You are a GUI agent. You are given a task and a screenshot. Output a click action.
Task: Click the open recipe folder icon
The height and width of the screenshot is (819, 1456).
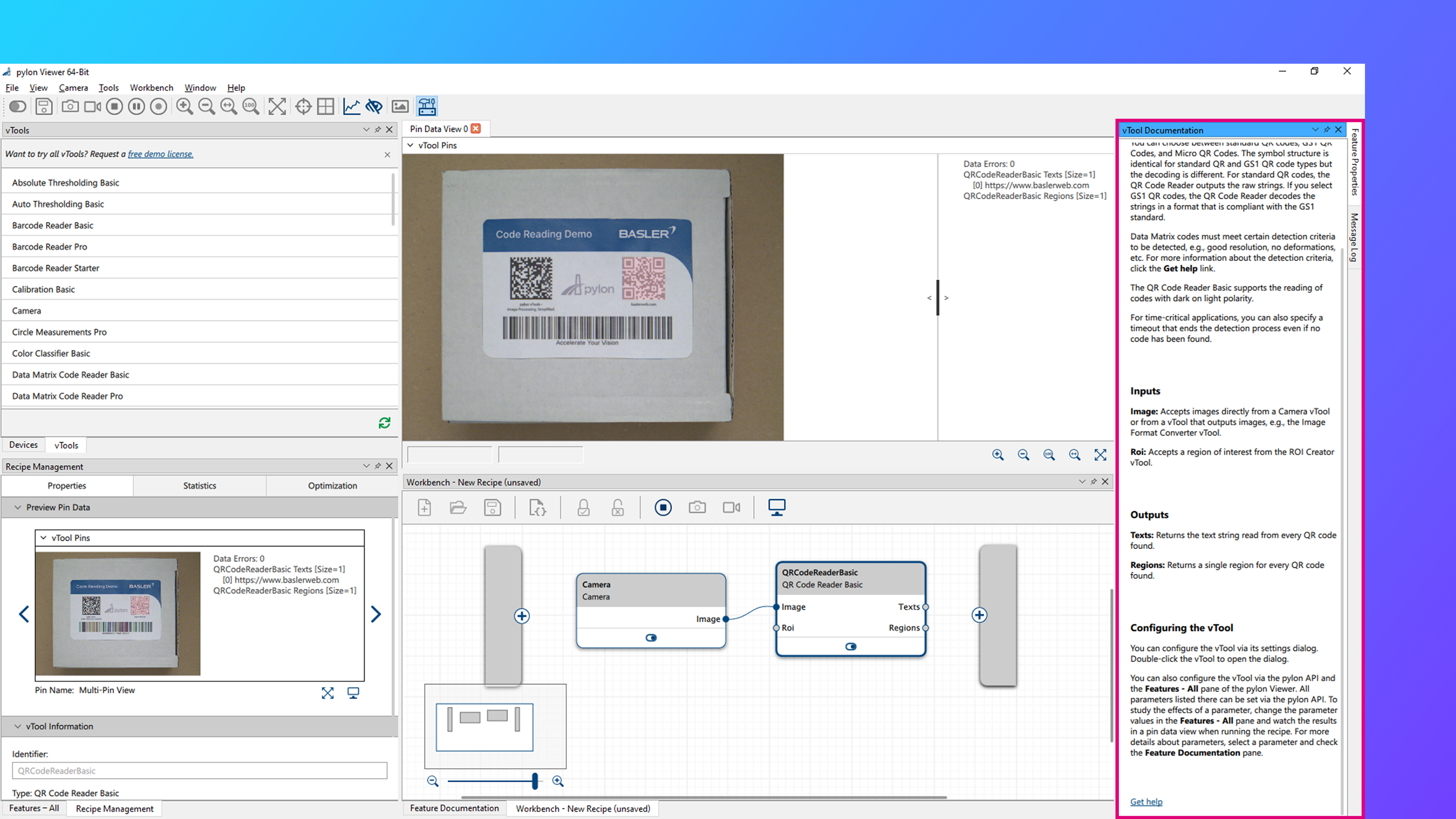(458, 508)
